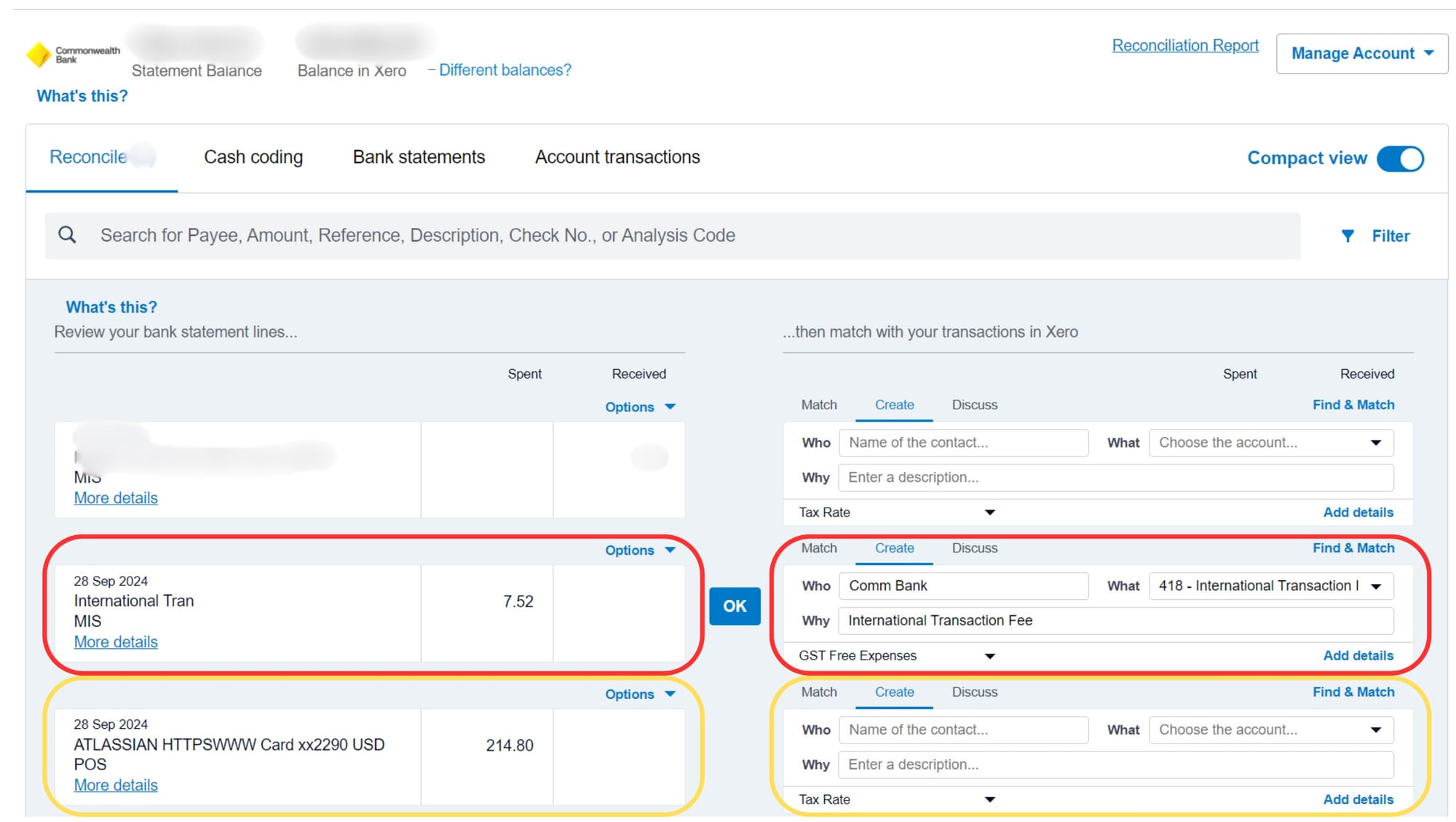Open Discuss tab for ATLASSIAN row

pyautogui.click(x=974, y=692)
